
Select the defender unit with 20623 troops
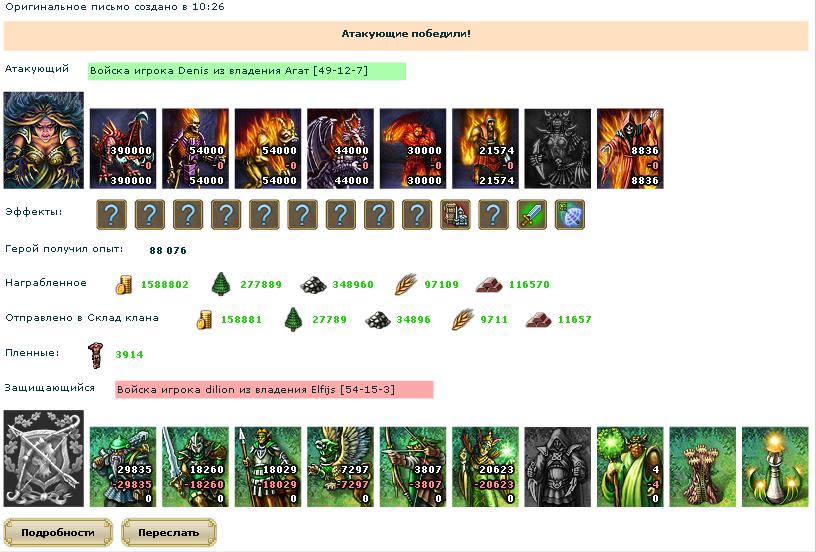tap(485, 467)
